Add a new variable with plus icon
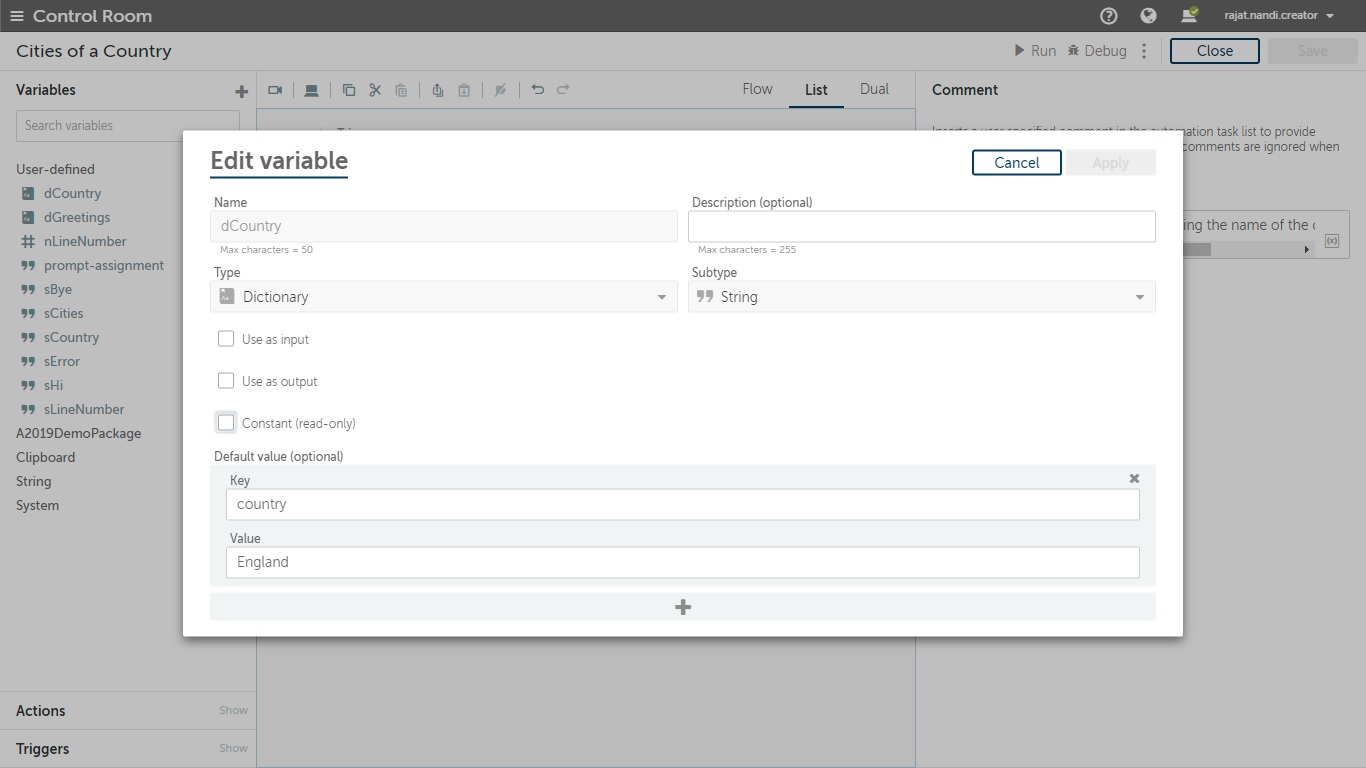The height and width of the screenshot is (768, 1366). [x=241, y=91]
